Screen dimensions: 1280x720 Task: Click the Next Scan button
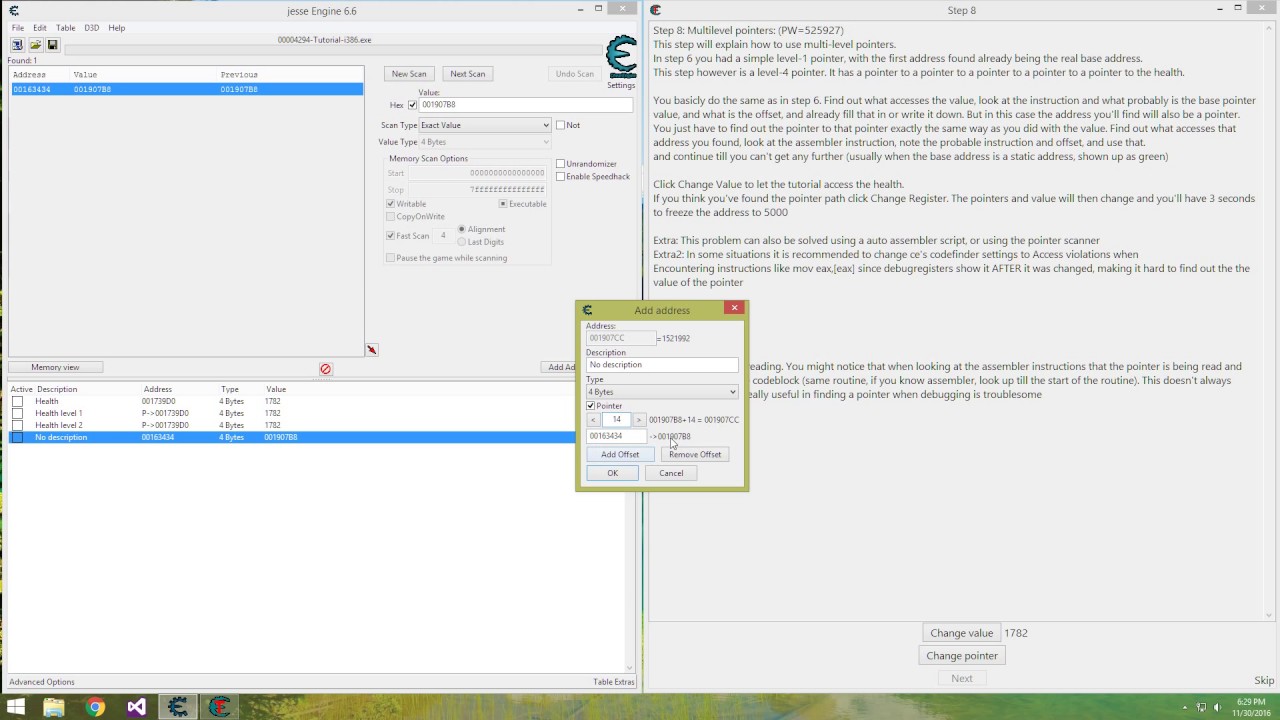tap(467, 74)
